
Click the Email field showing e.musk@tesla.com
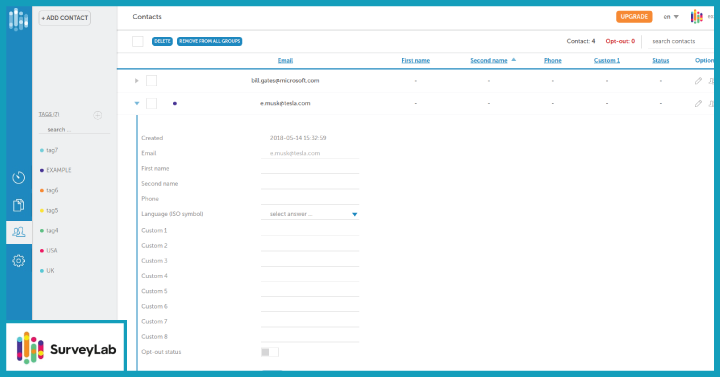coord(310,153)
